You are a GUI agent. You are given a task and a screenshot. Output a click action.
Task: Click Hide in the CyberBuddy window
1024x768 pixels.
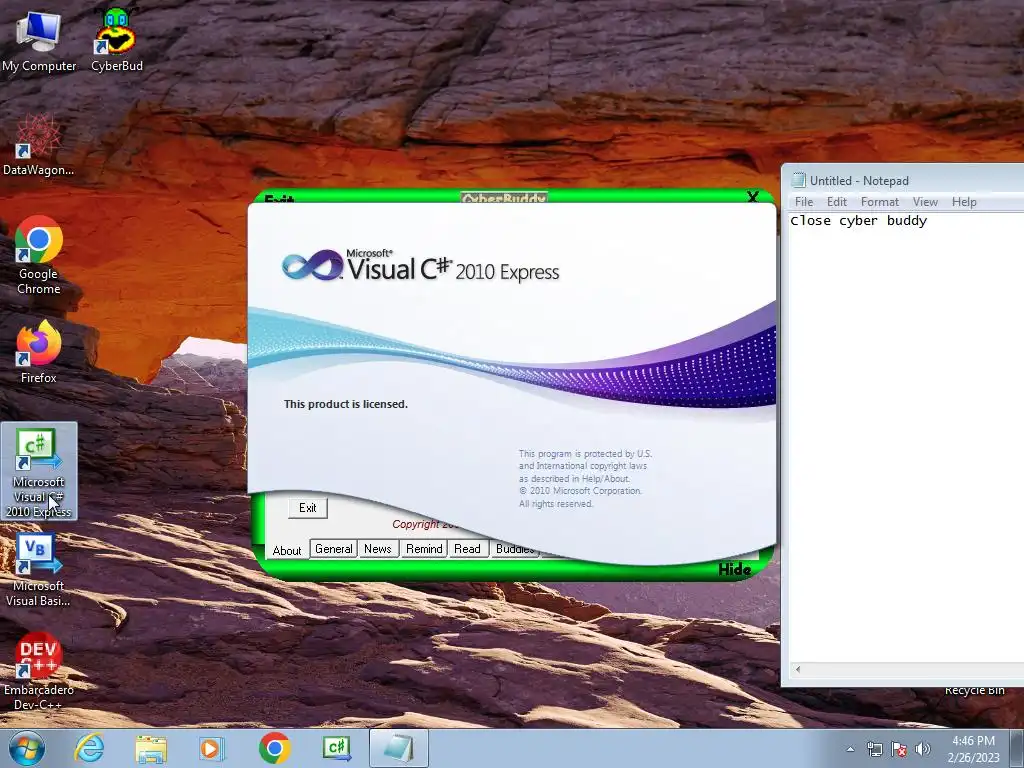click(734, 569)
